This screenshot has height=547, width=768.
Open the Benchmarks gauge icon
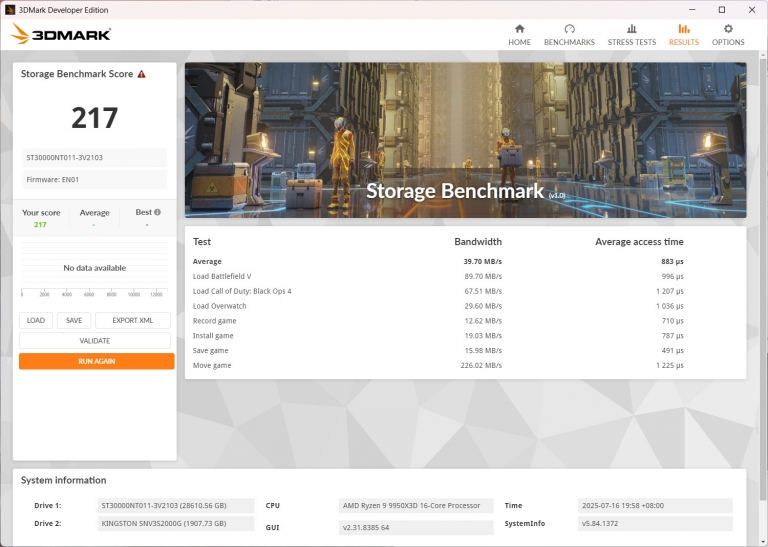click(569, 29)
